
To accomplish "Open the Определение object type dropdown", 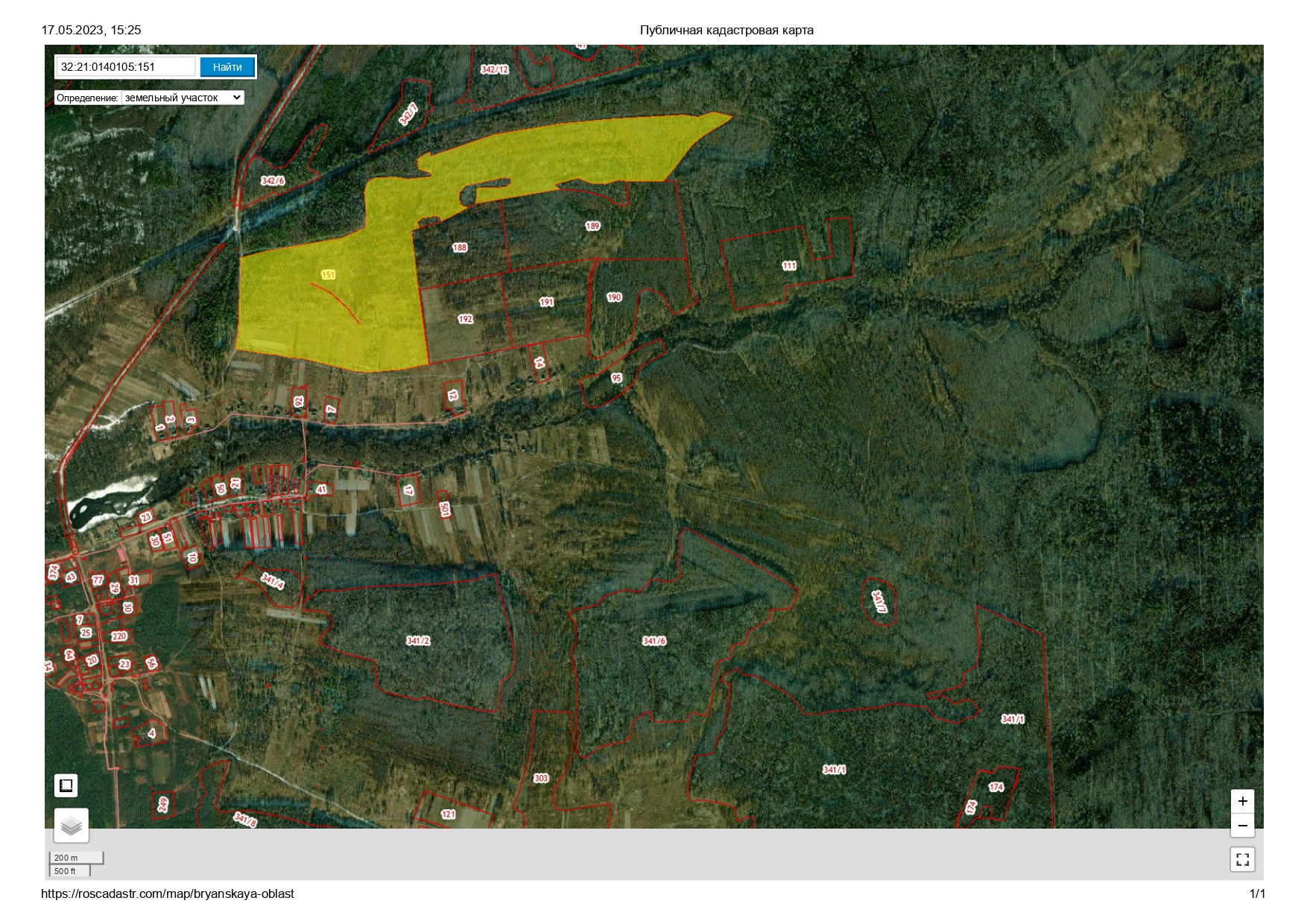I will [183, 98].
